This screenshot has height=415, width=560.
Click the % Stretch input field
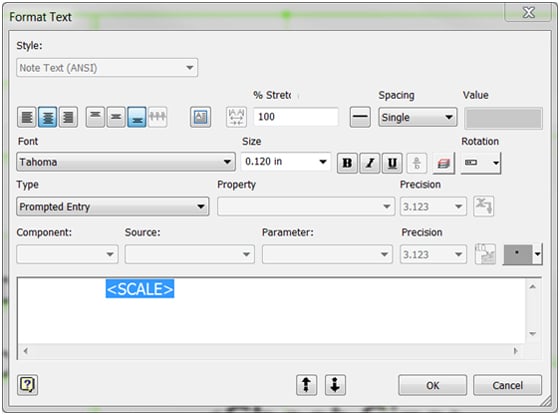[x=296, y=117]
